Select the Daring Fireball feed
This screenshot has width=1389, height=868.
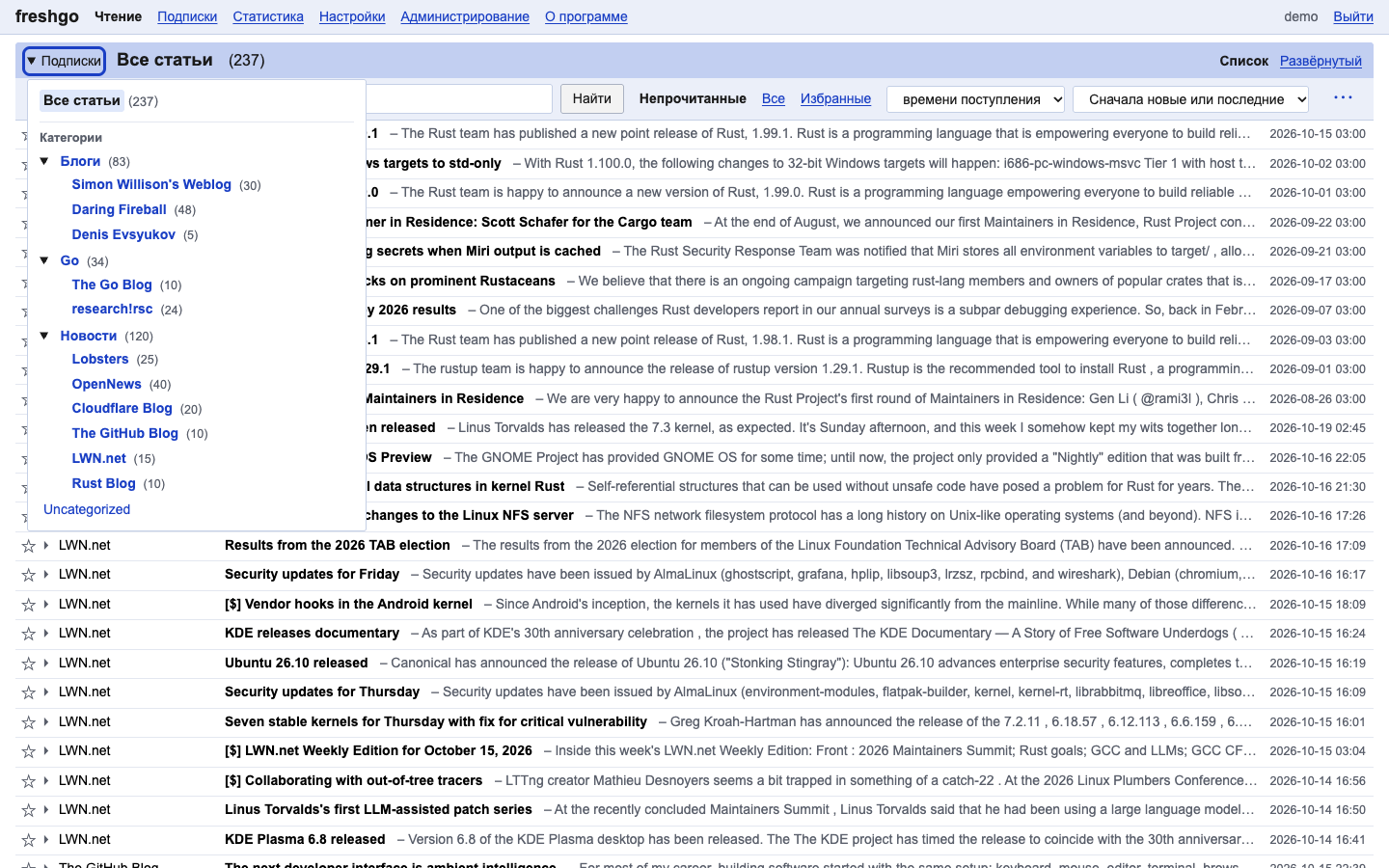click(120, 209)
